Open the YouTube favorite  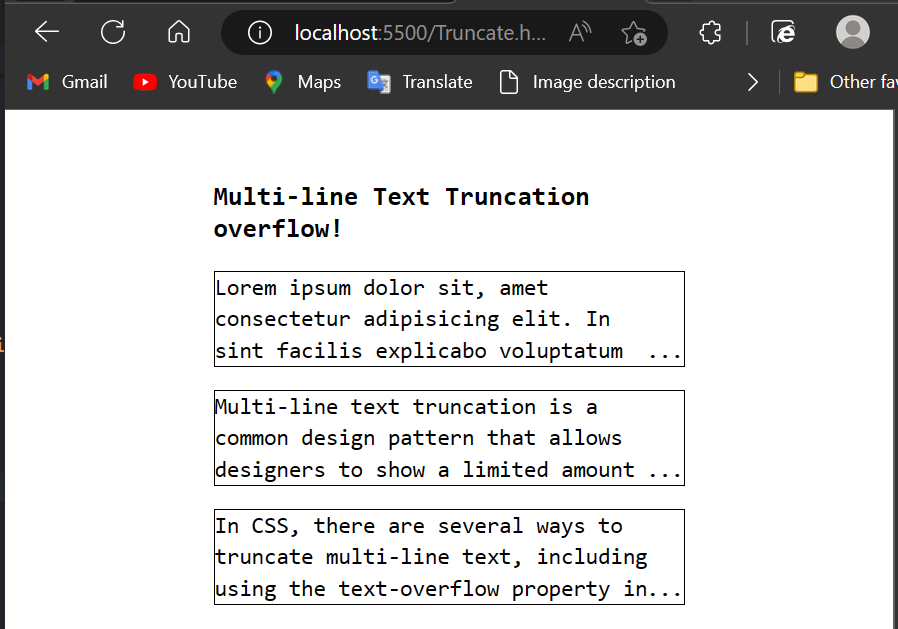point(185,82)
